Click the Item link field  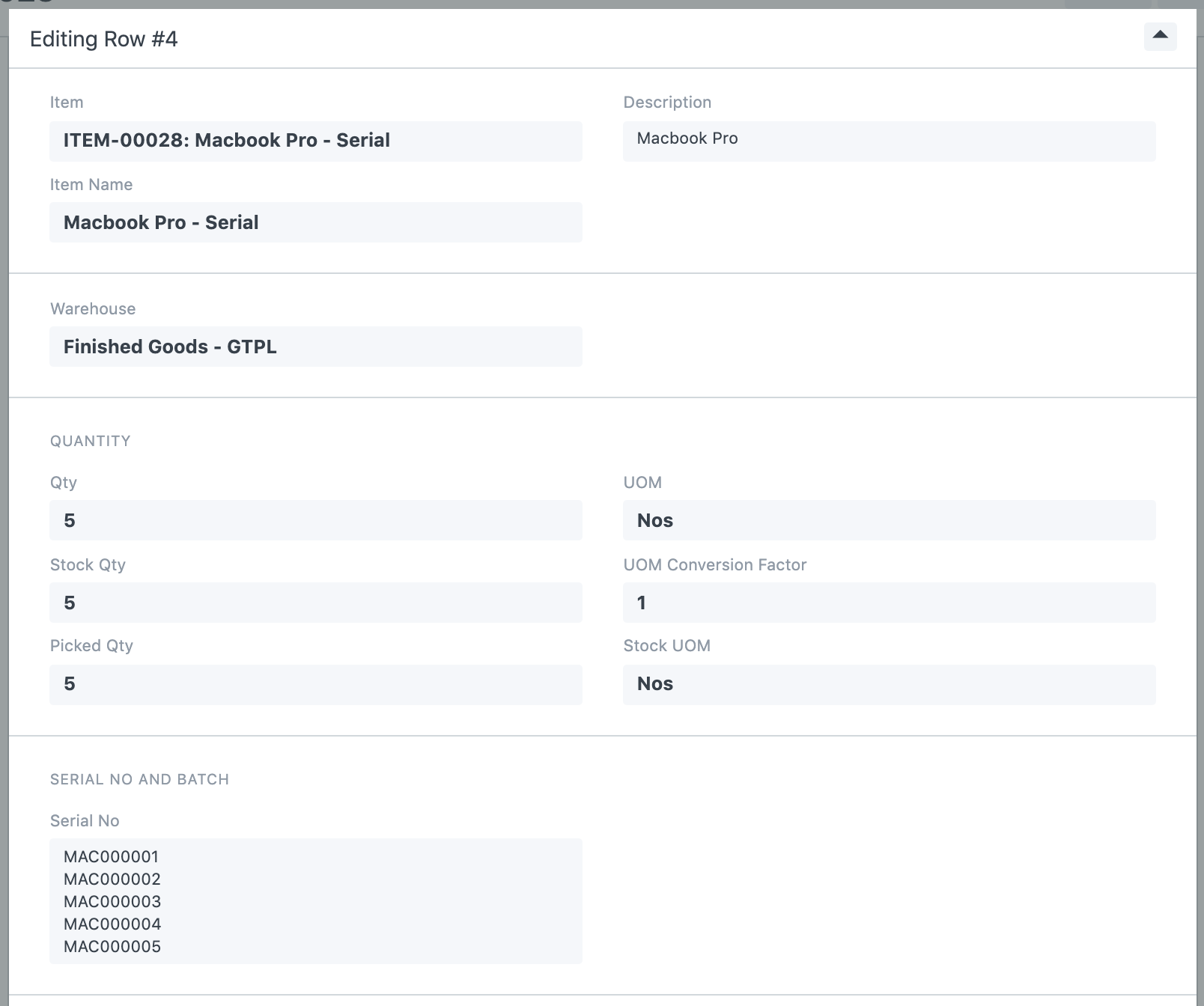pos(315,141)
